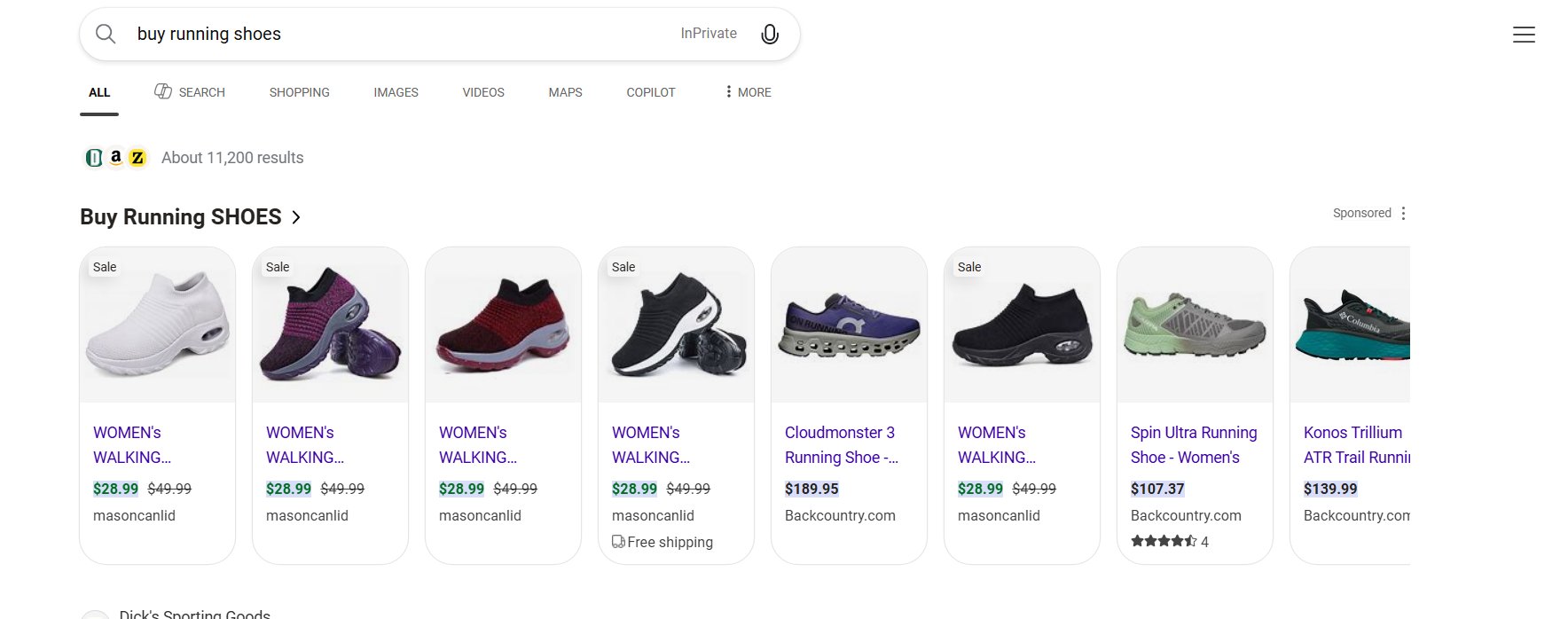The width and height of the screenshot is (1568, 619).
Task: Open purple women's walking shoe image
Action: [331, 325]
